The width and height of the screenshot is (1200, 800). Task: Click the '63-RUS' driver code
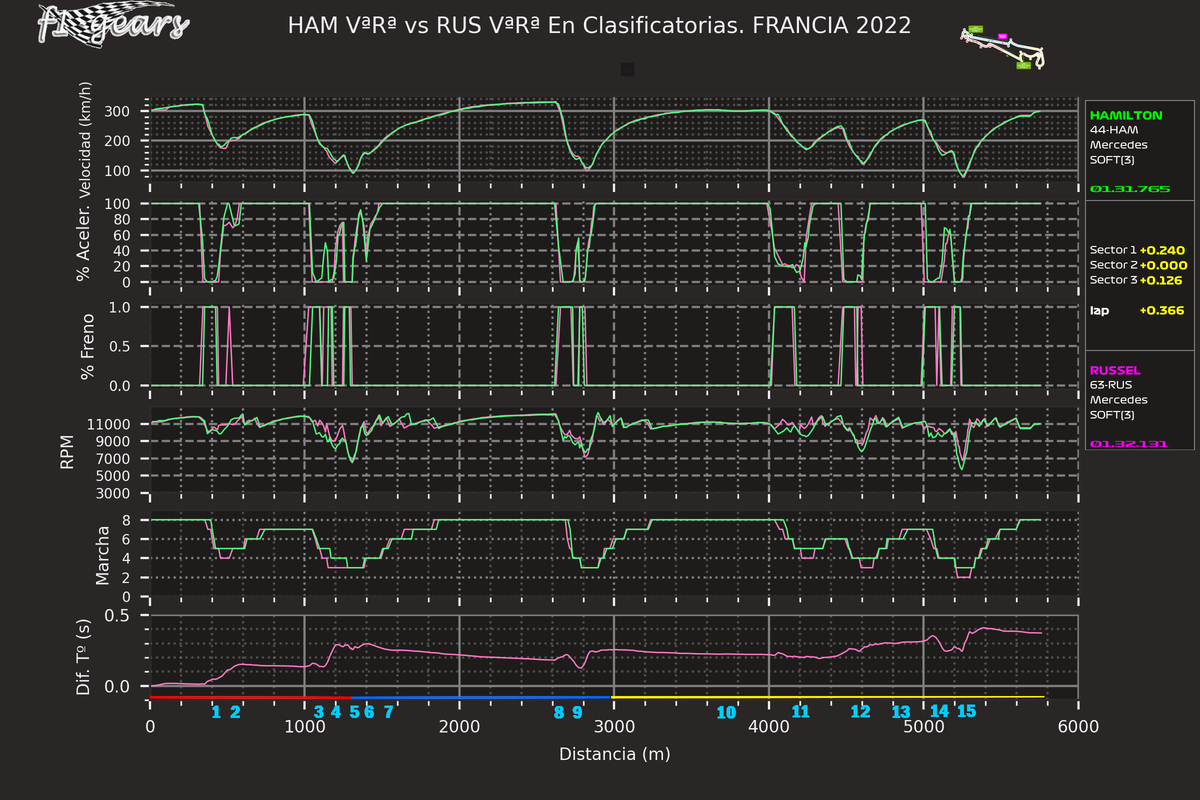tap(1112, 384)
